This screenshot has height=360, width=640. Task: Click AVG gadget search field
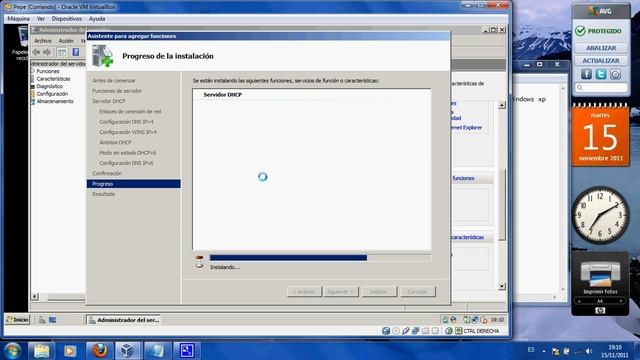pos(601,87)
